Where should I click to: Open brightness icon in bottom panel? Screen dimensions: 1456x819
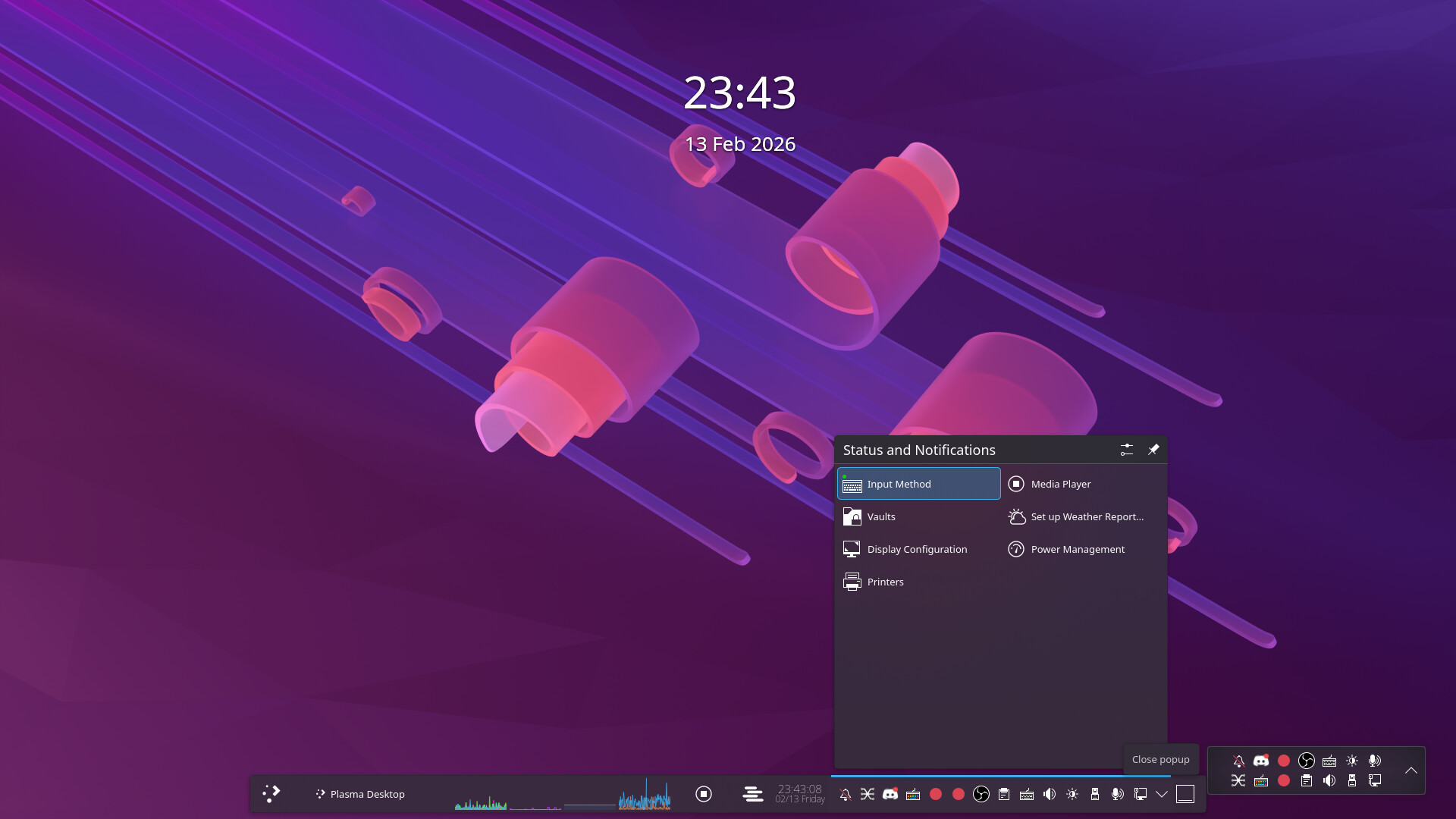tap(1072, 794)
